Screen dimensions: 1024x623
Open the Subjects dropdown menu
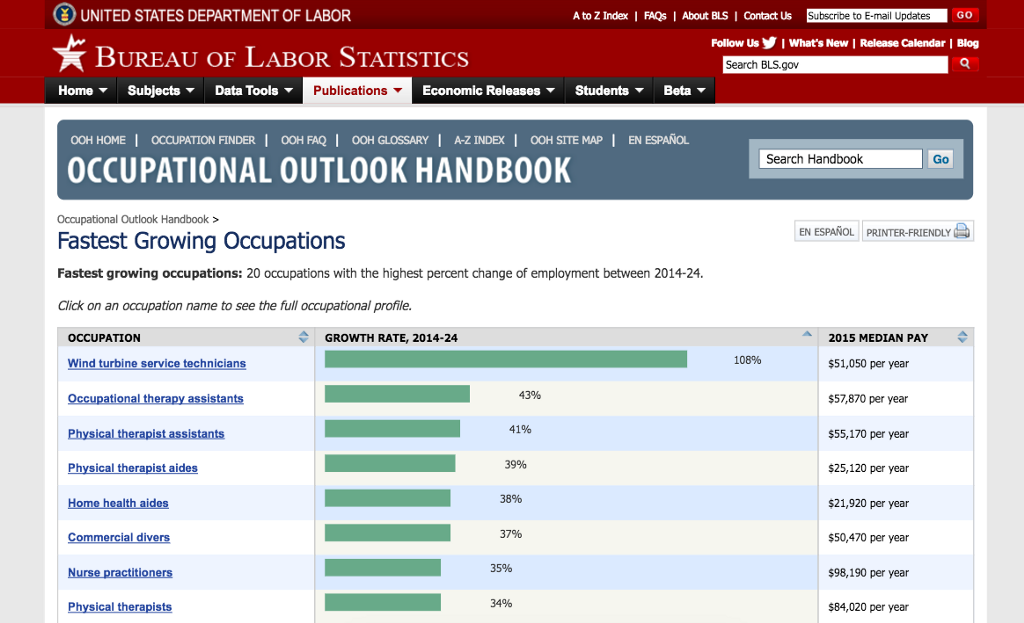tap(161, 91)
